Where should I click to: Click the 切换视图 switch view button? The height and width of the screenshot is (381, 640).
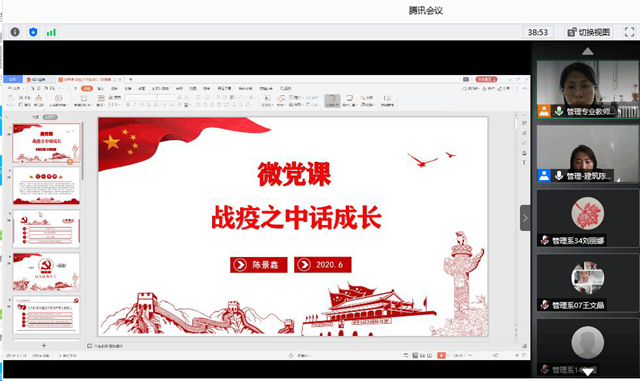tap(589, 32)
